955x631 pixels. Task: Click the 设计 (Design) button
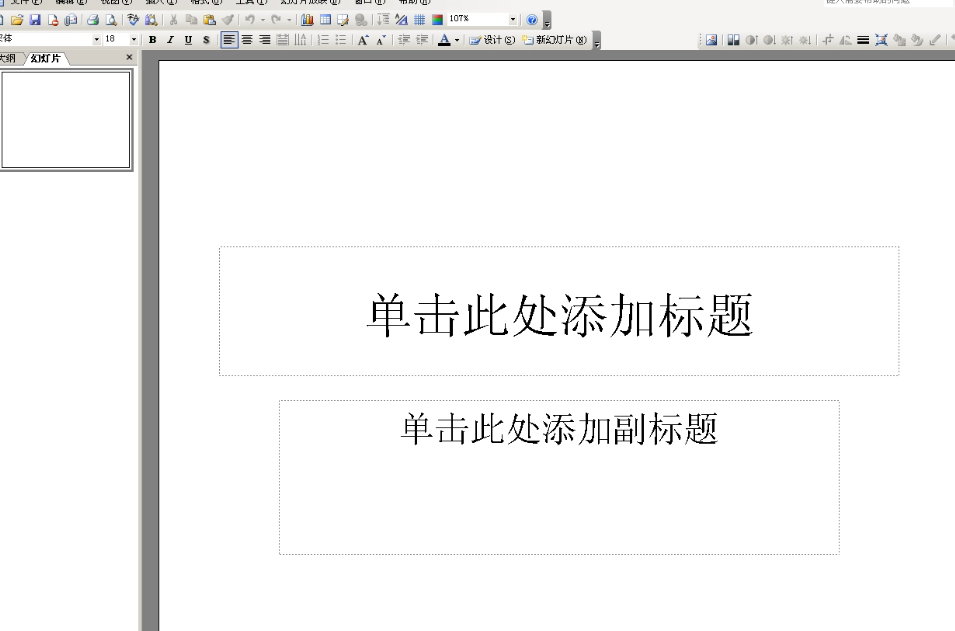(x=492, y=40)
